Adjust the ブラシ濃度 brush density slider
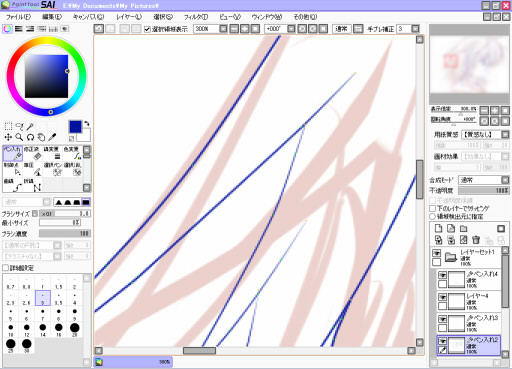 (x=65, y=233)
